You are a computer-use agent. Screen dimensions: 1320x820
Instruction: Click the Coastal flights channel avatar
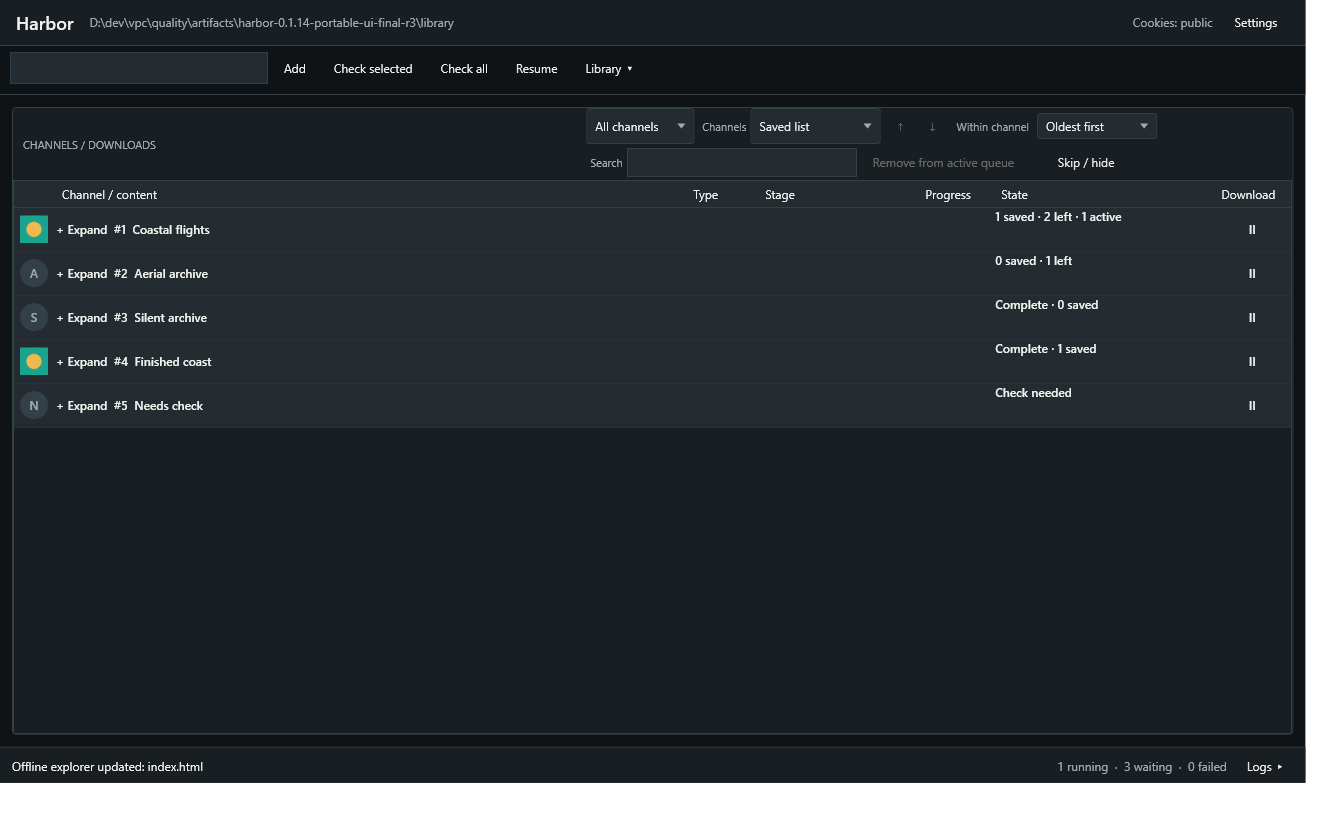tap(34, 230)
